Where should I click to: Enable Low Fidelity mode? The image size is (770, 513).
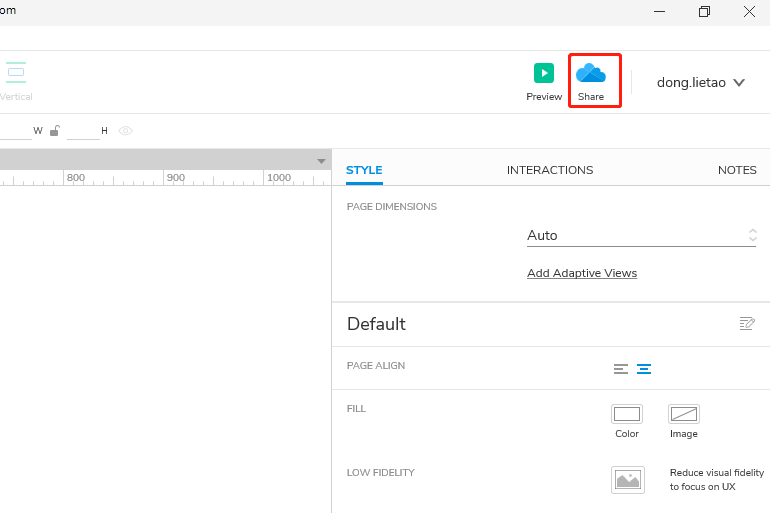pyautogui.click(x=628, y=479)
